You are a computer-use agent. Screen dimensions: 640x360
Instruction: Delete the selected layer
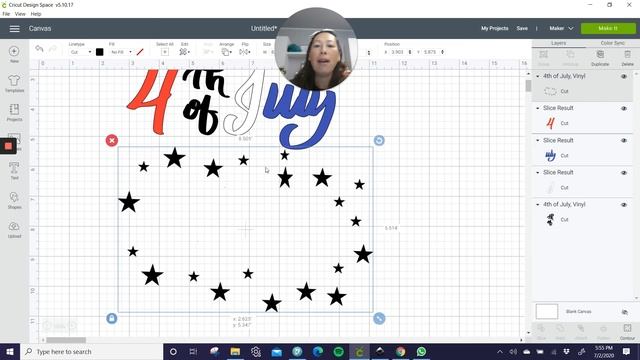[x=627, y=58]
